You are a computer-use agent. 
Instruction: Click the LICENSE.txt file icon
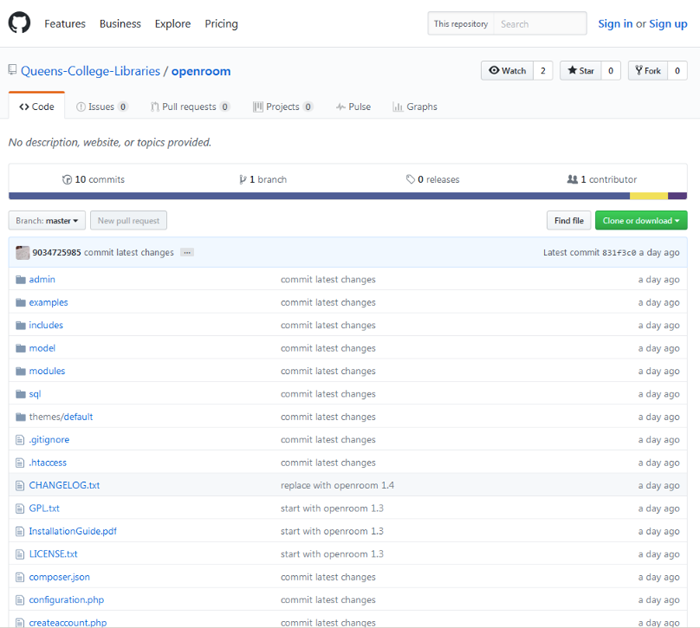point(20,554)
